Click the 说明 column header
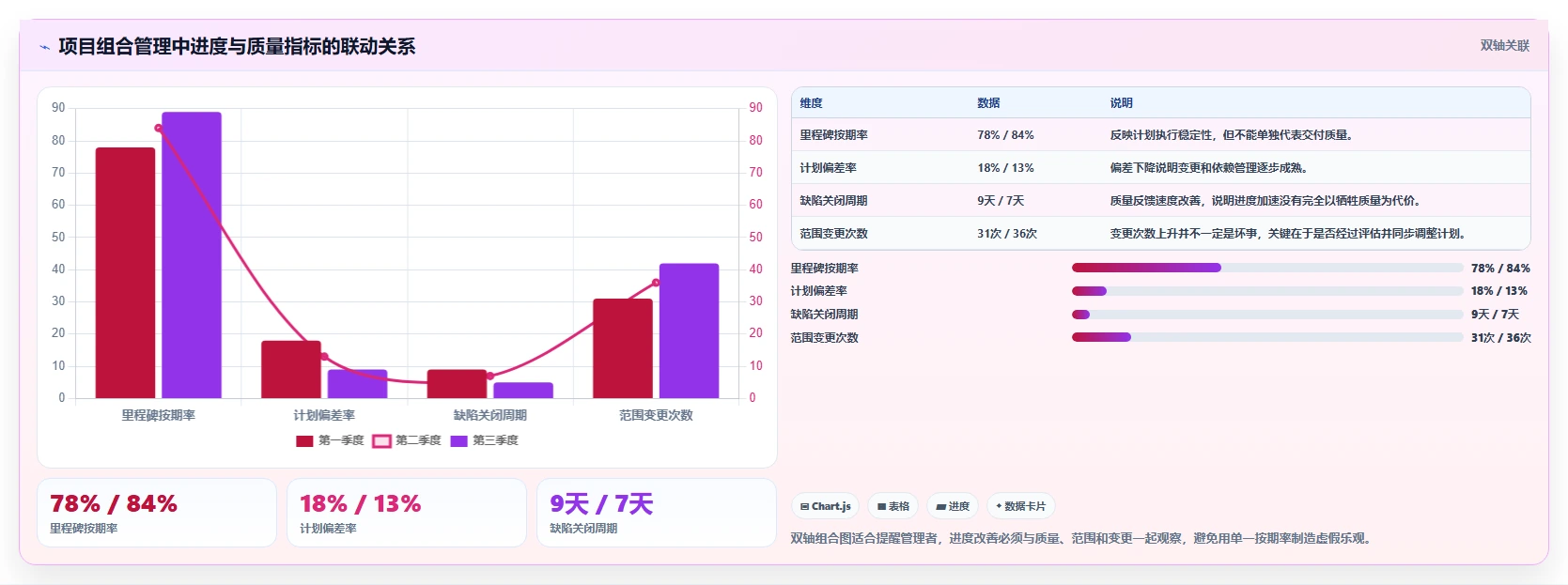 pos(1121,103)
